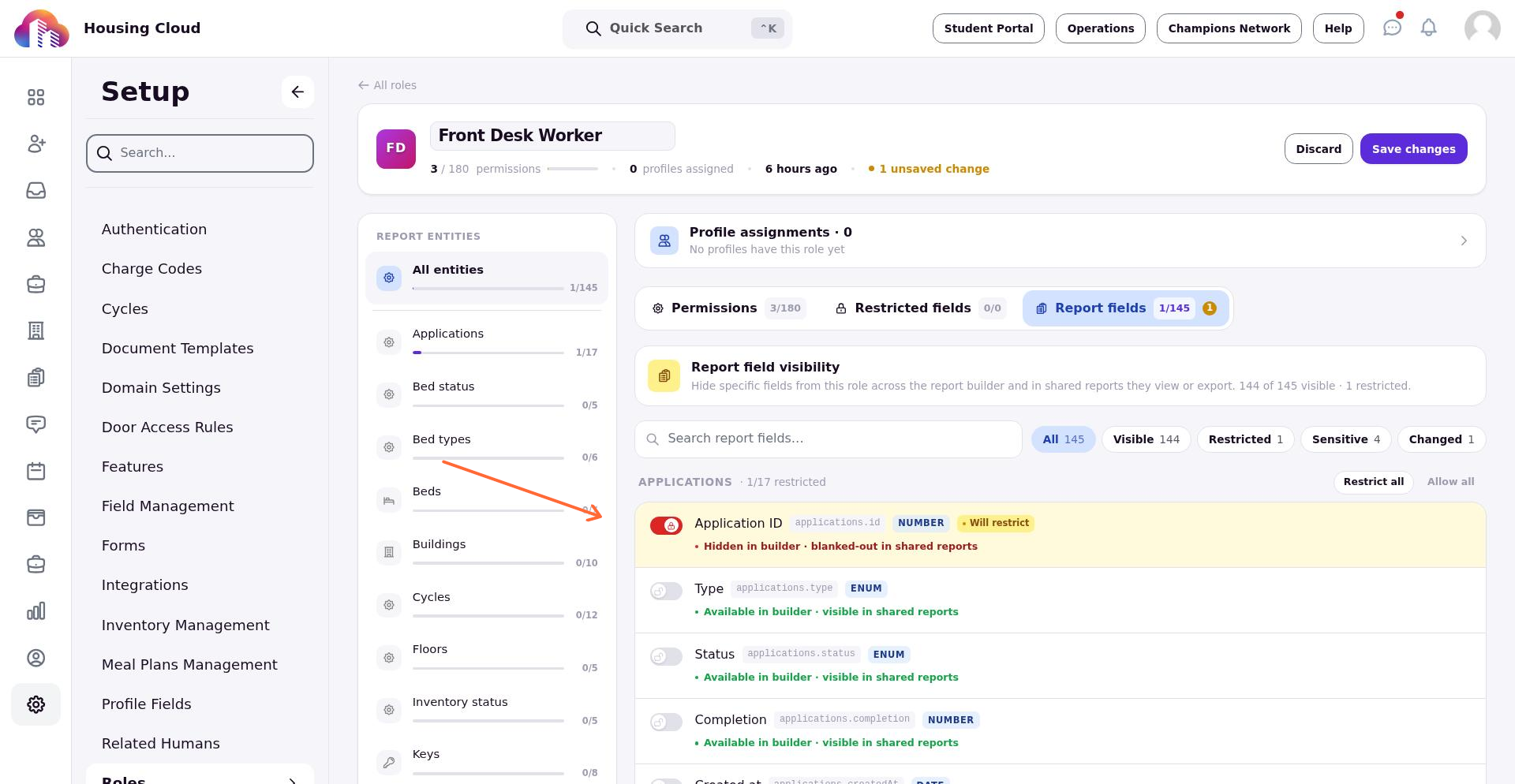Open the dashboard grid icon in left rail

click(36, 97)
